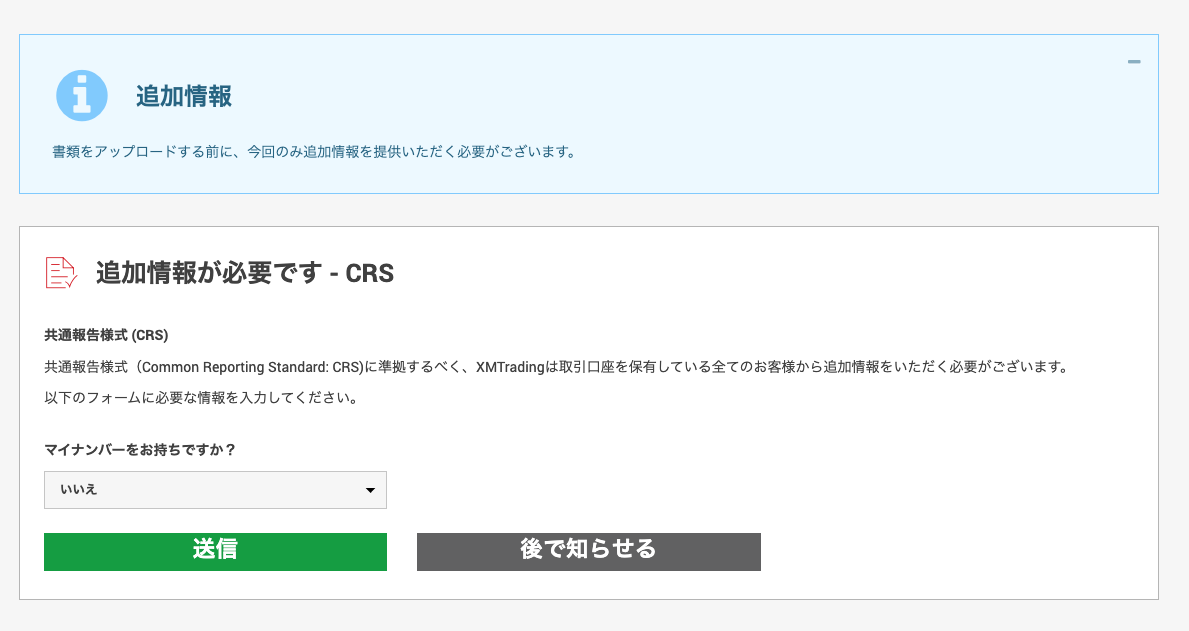Open the マイナンバー dropdown menu

[215, 490]
